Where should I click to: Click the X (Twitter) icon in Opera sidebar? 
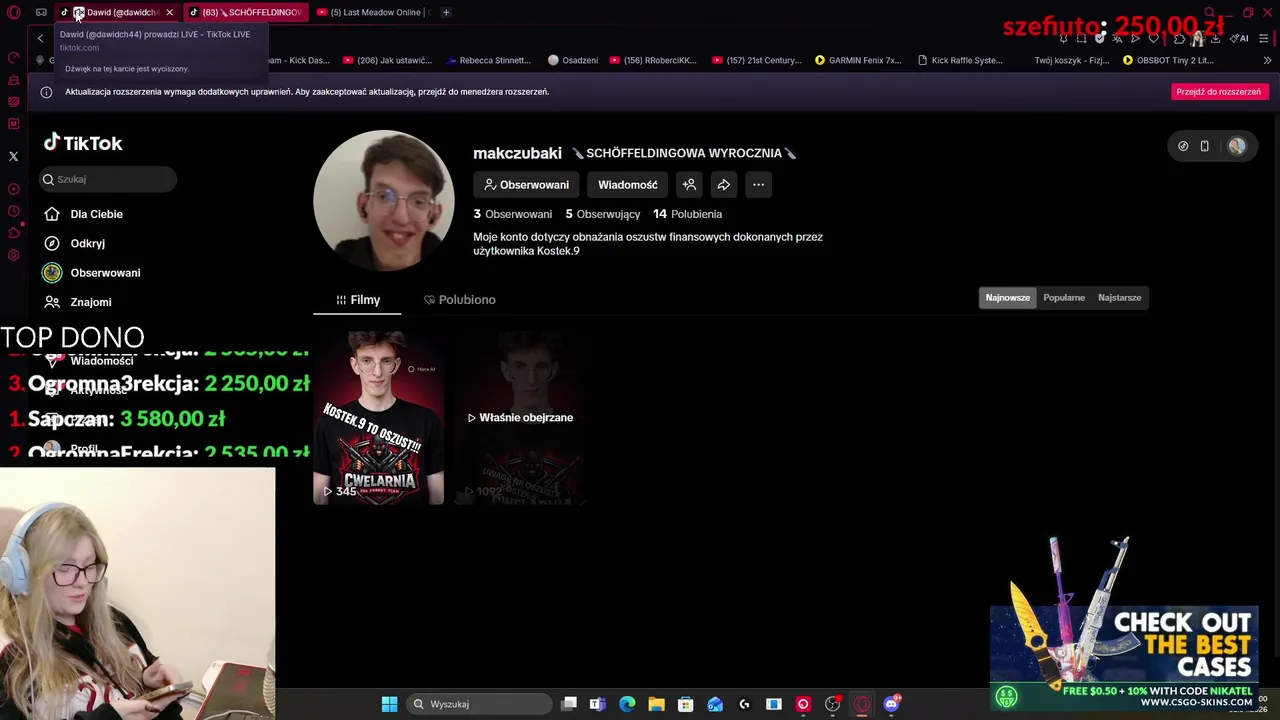tap(13, 156)
